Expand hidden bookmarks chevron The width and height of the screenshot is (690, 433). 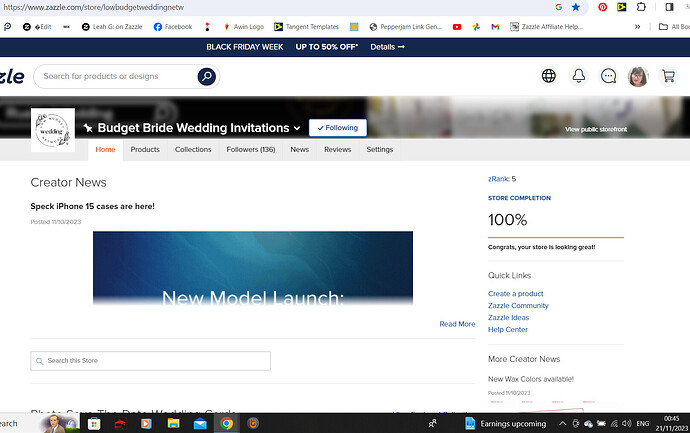(x=637, y=27)
